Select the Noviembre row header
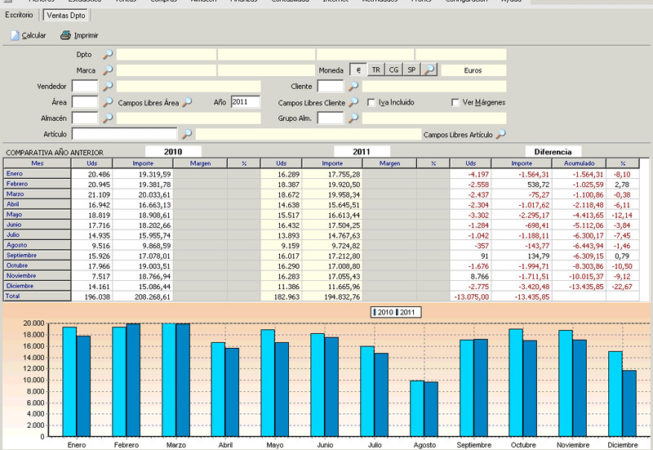The image size is (653, 450). (x=37, y=276)
